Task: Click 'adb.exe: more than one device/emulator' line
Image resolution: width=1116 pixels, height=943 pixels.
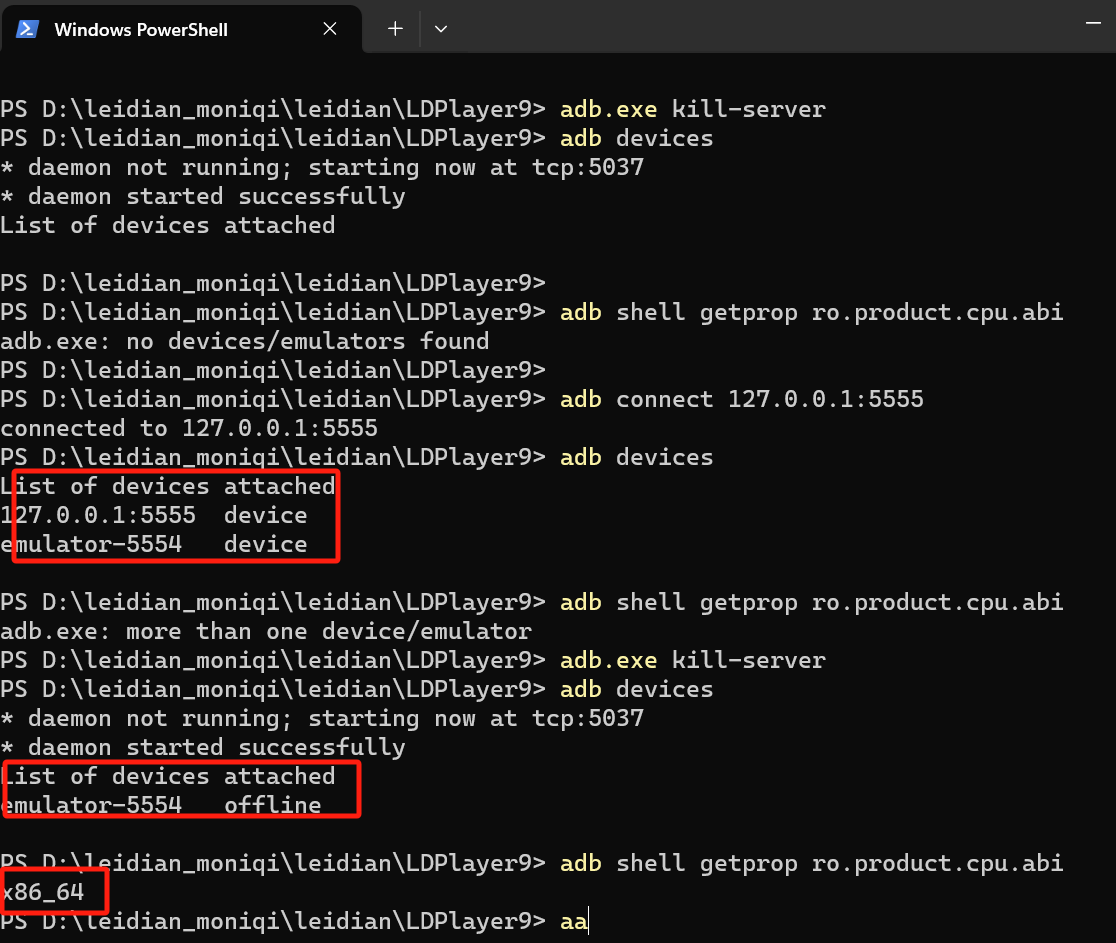Action: click(266, 631)
